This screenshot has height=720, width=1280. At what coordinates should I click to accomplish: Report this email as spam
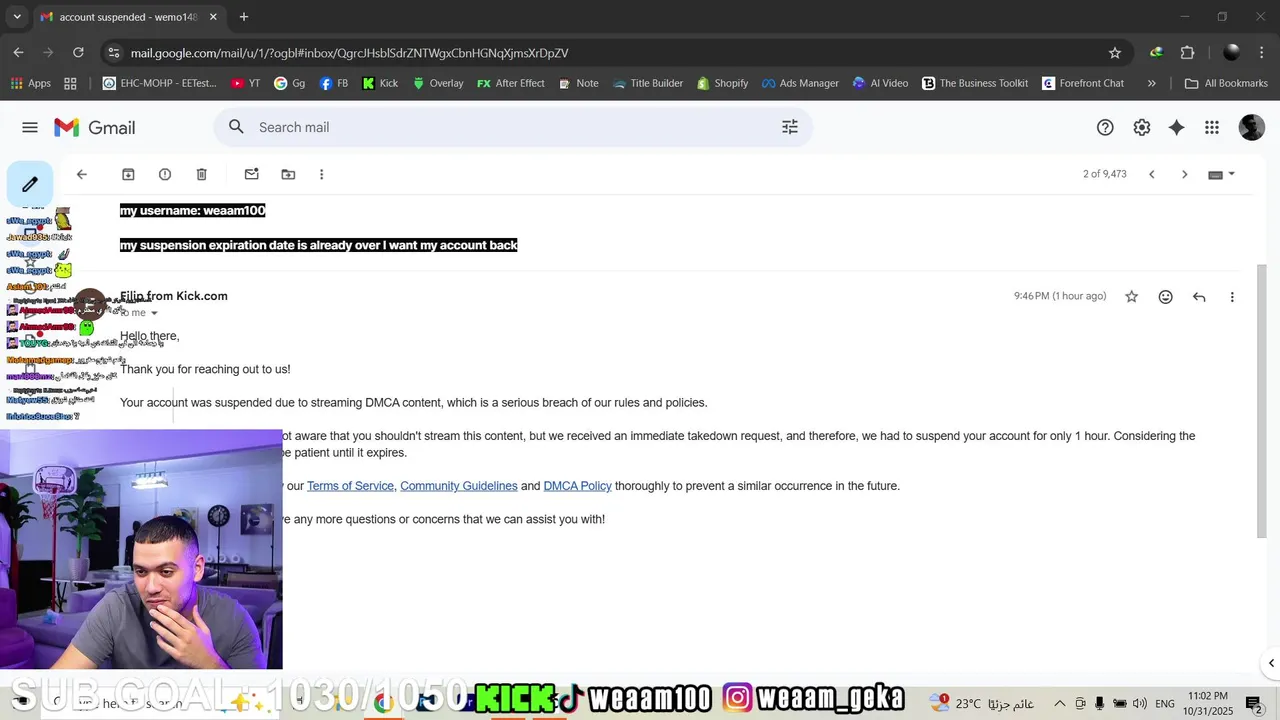pos(165,174)
